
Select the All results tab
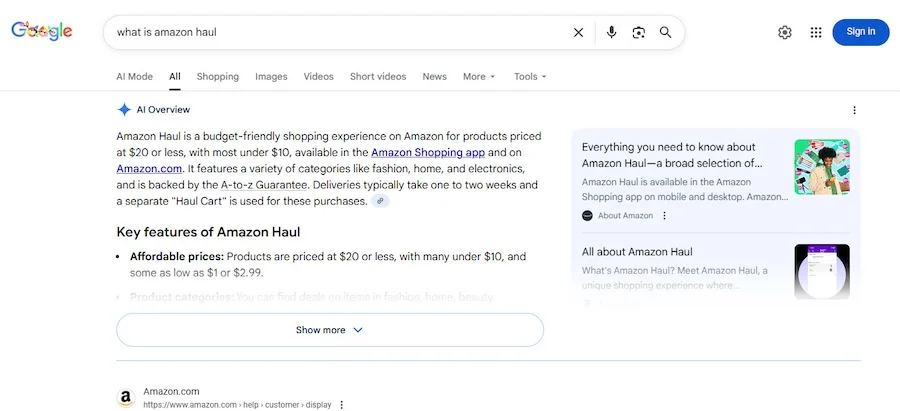(174, 76)
